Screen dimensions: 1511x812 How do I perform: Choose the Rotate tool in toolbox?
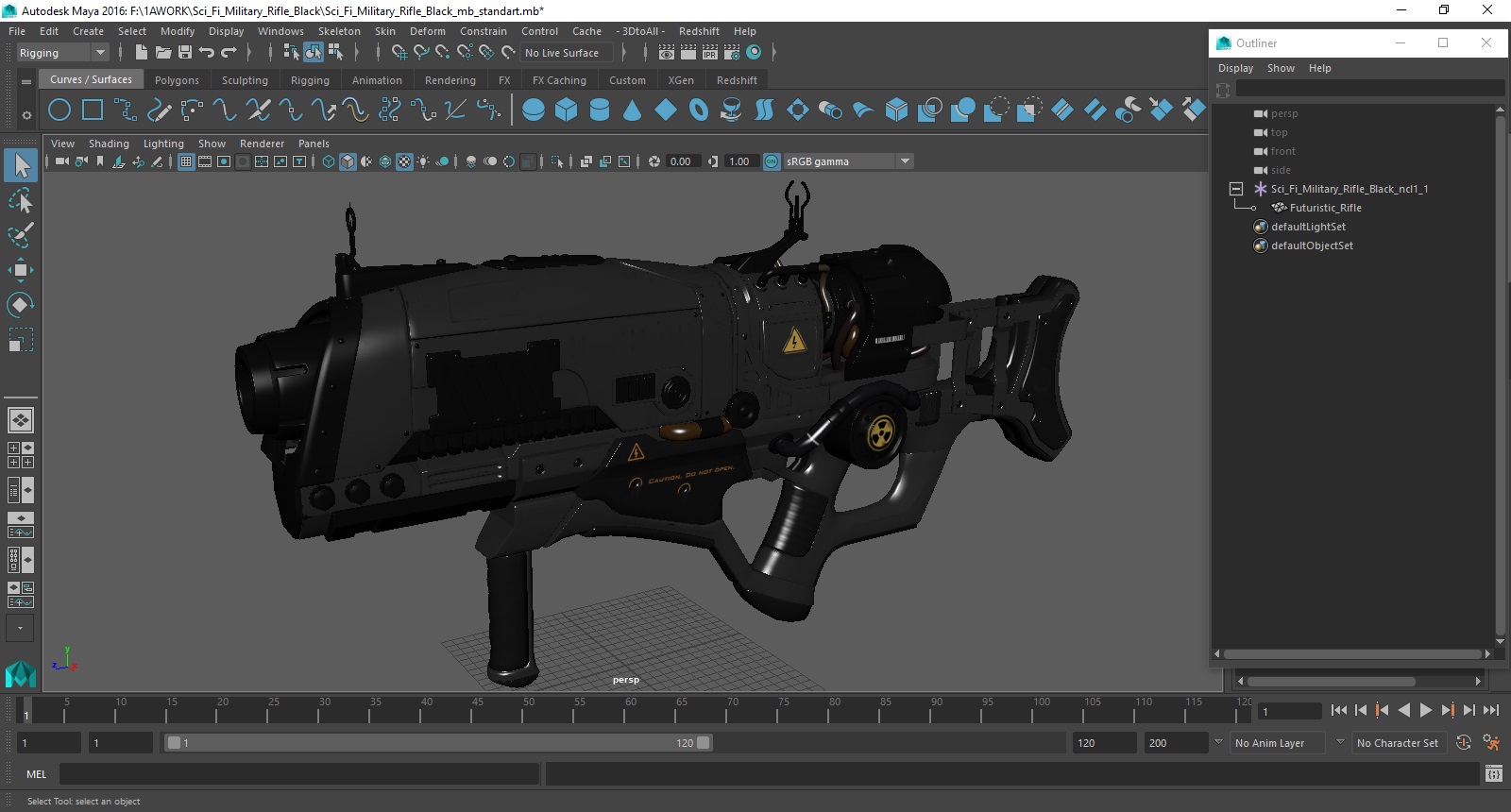(x=20, y=305)
